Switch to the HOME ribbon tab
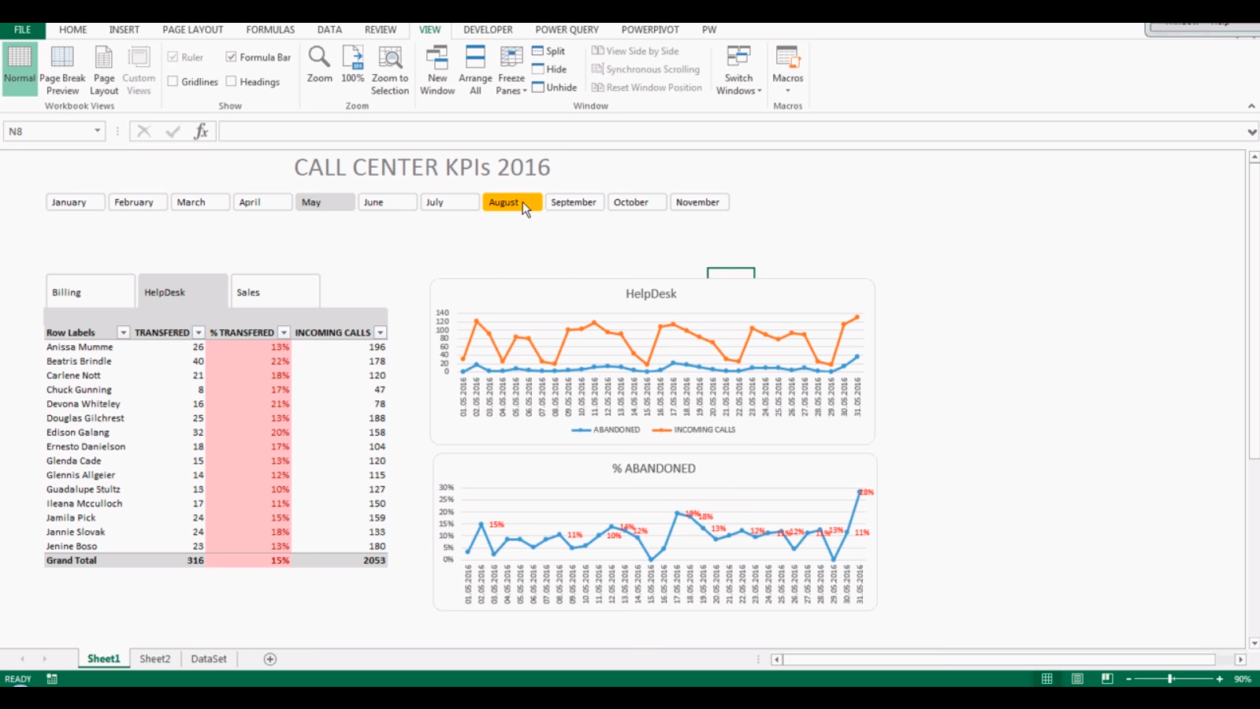1260x709 pixels. pos(73,30)
